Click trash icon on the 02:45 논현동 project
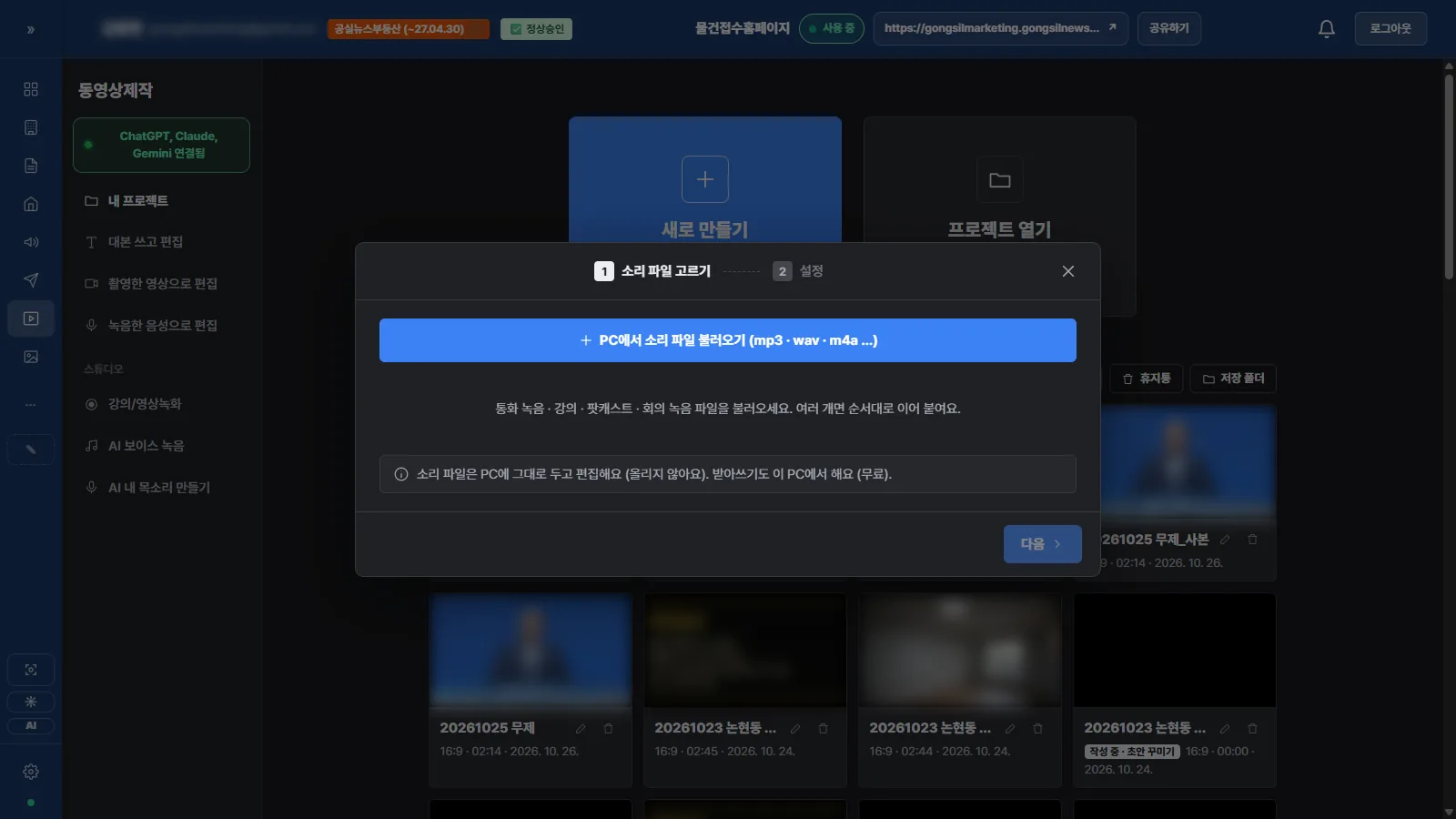1456x819 pixels. click(823, 729)
